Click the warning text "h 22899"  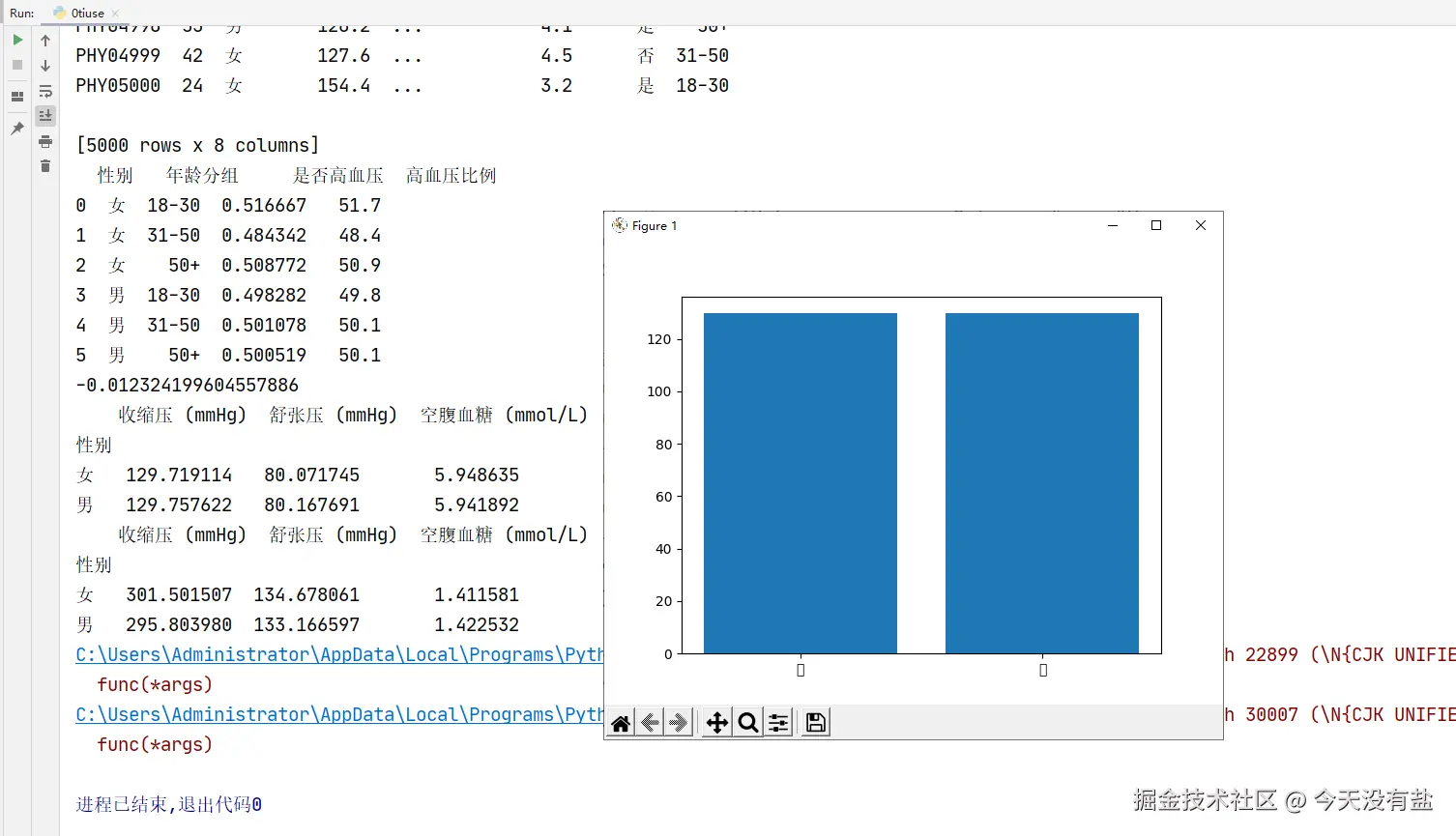(x=1261, y=654)
